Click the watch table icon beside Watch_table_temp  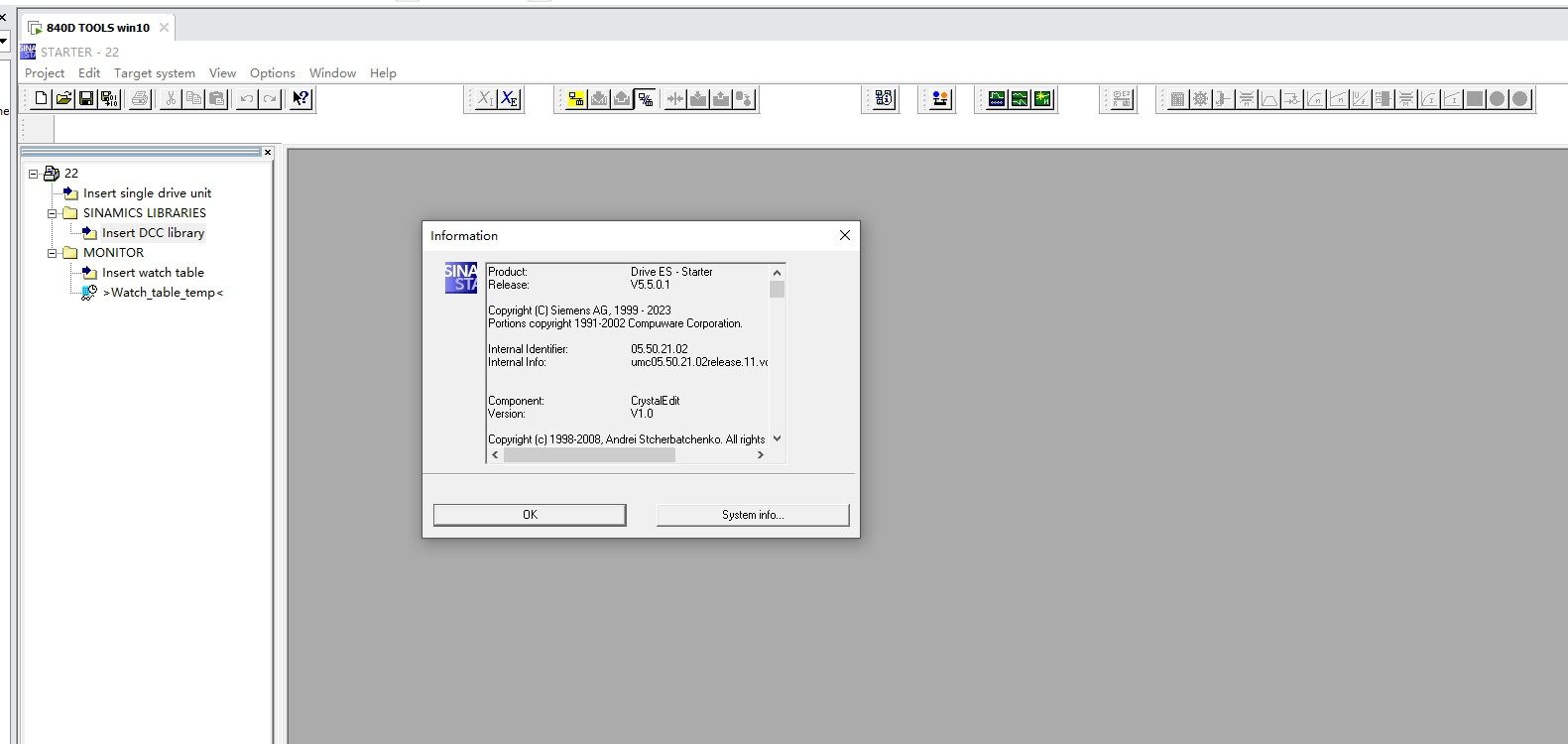click(x=89, y=292)
